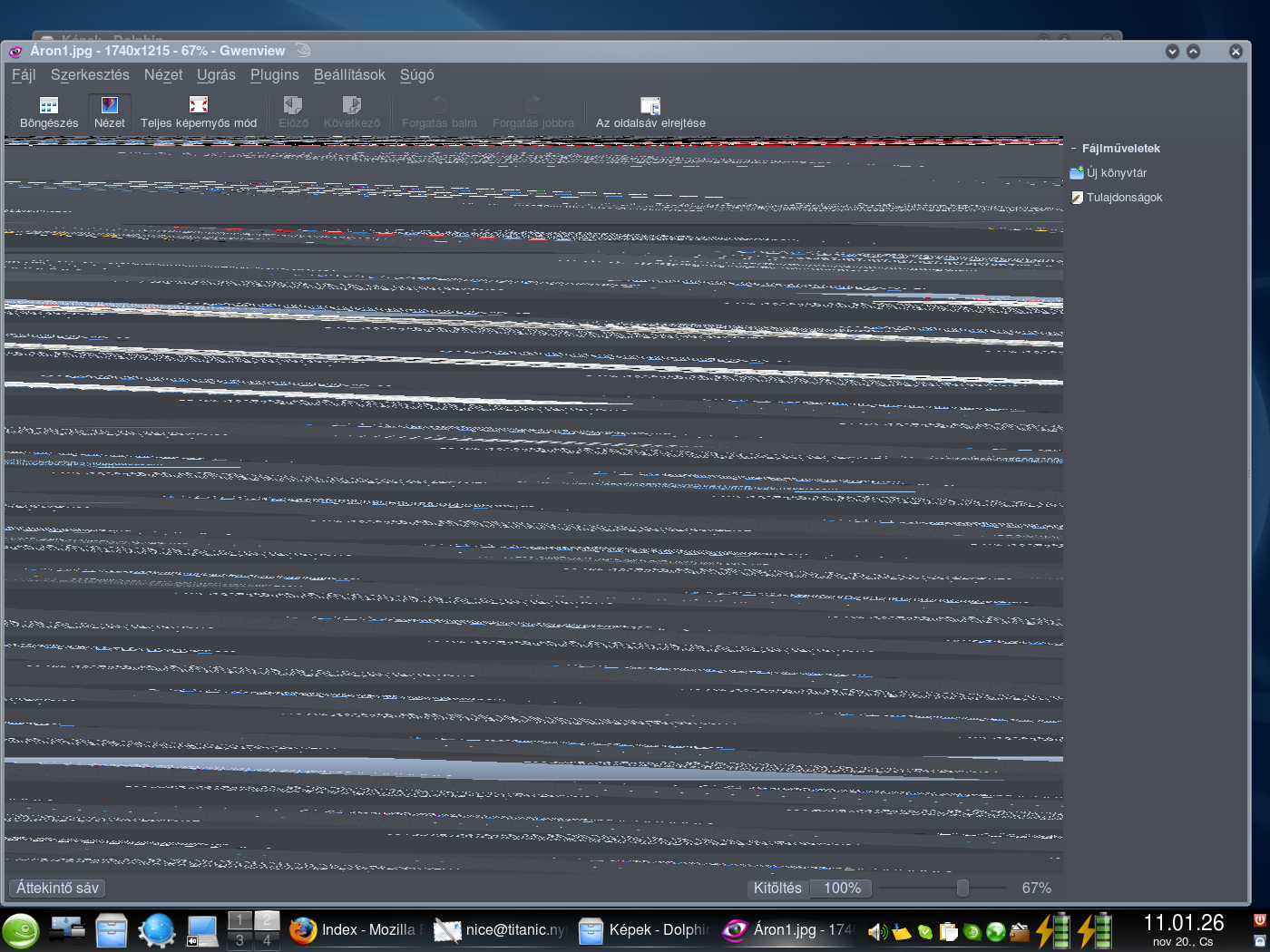Open the Beállítások menu

click(x=349, y=75)
